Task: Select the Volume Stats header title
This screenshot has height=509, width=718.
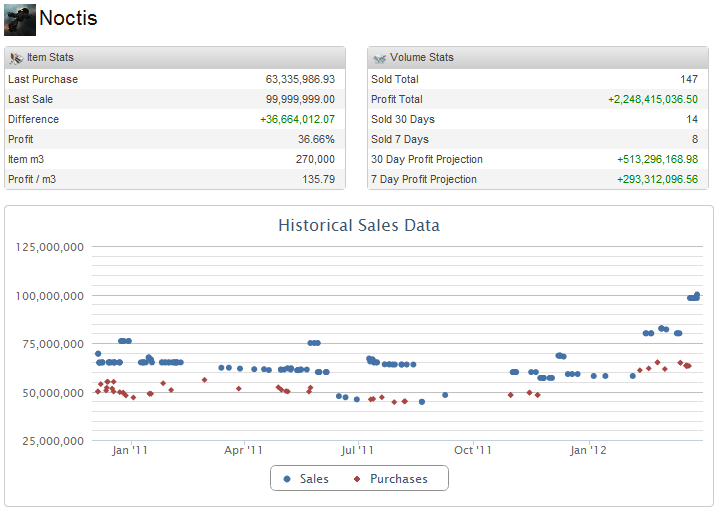Action: pyautogui.click(x=421, y=58)
